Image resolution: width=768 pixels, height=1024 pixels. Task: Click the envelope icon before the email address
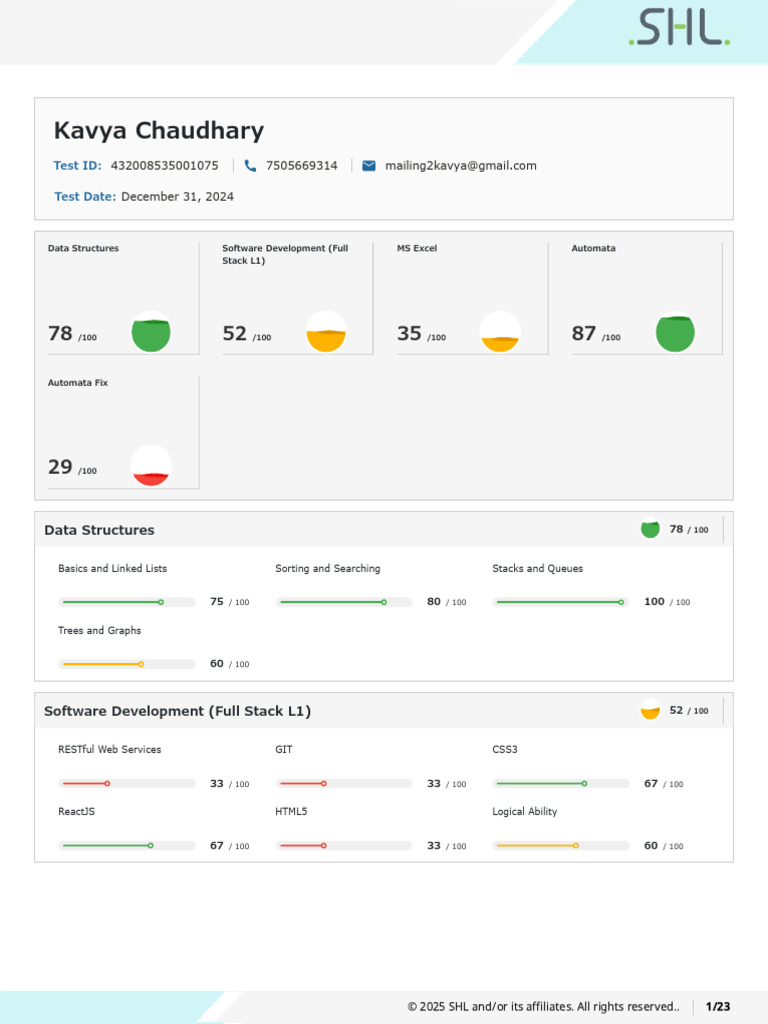point(369,166)
